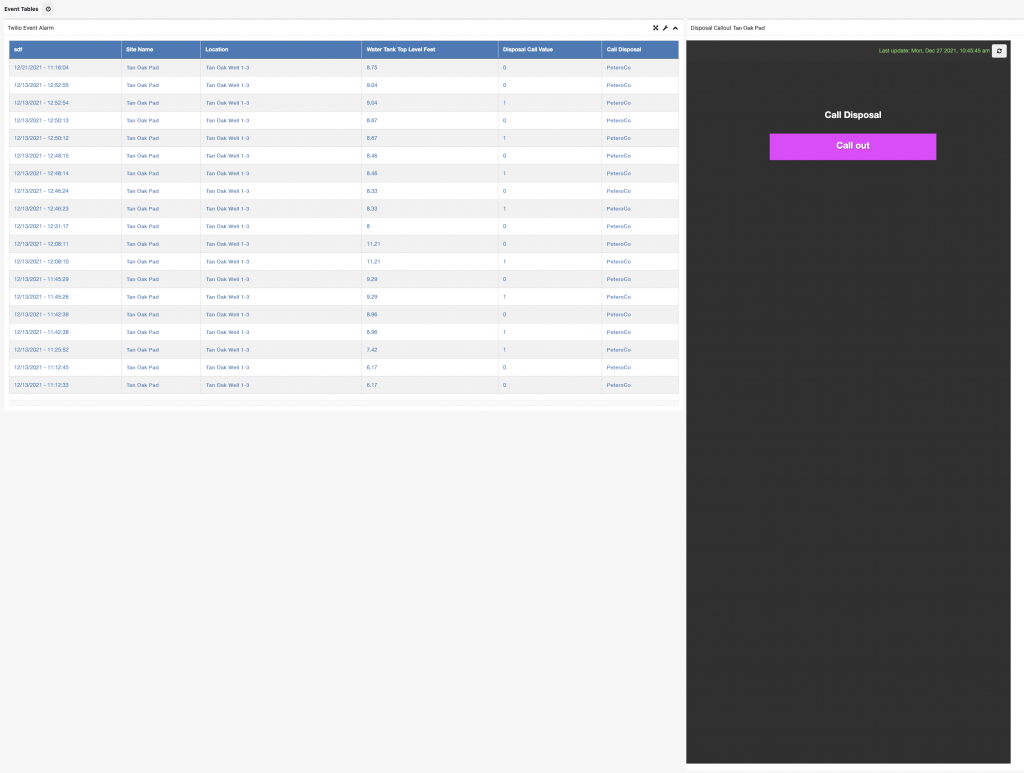Select timestamp 12/13/2021 - 12:50:12
1024x773 pixels.
(x=41, y=138)
